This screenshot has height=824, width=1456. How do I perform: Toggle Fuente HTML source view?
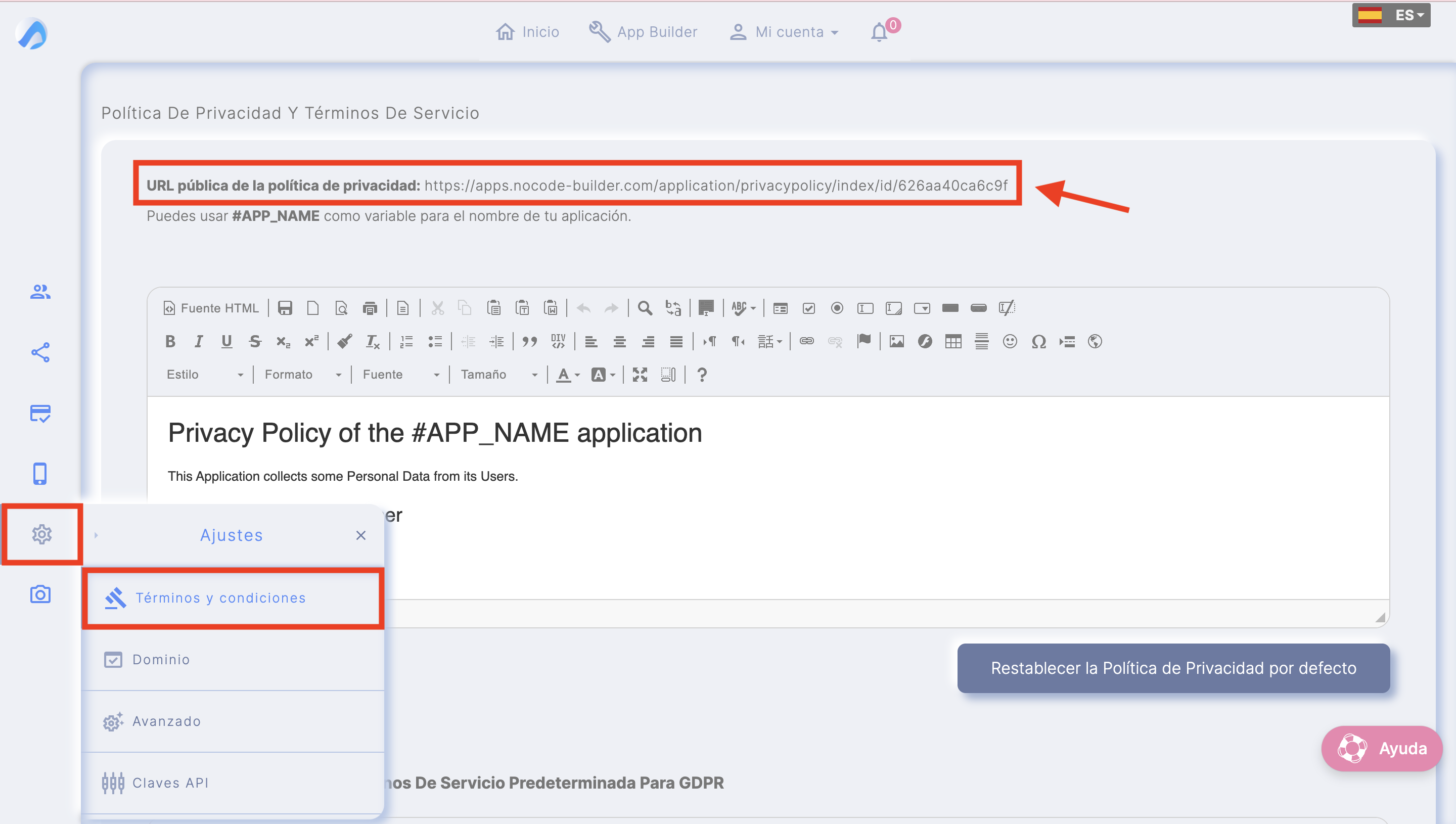point(211,308)
